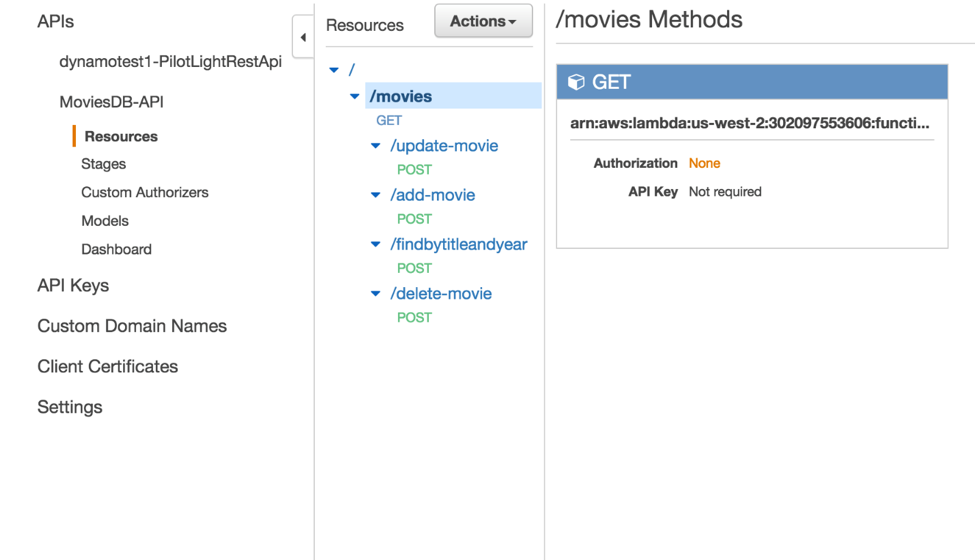Image resolution: width=975 pixels, height=560 pixels.
Task: Collapse the root / resource tree
Action: (x=334, y=70)
